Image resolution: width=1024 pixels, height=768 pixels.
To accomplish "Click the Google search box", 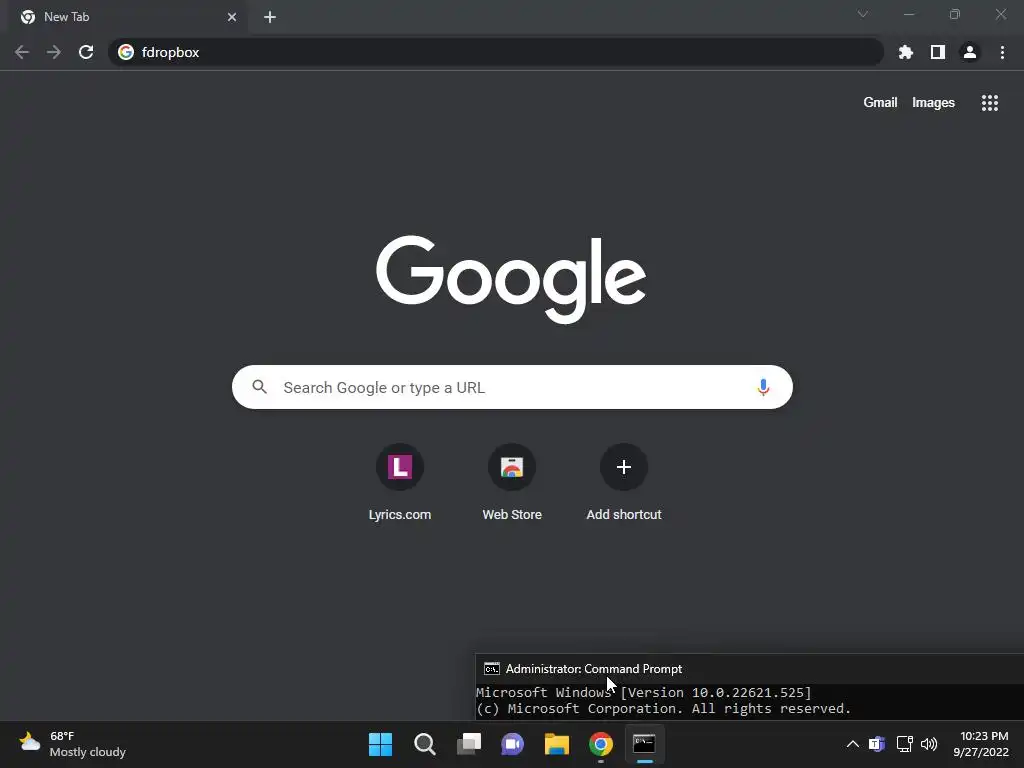I will (x=512, y=387).
